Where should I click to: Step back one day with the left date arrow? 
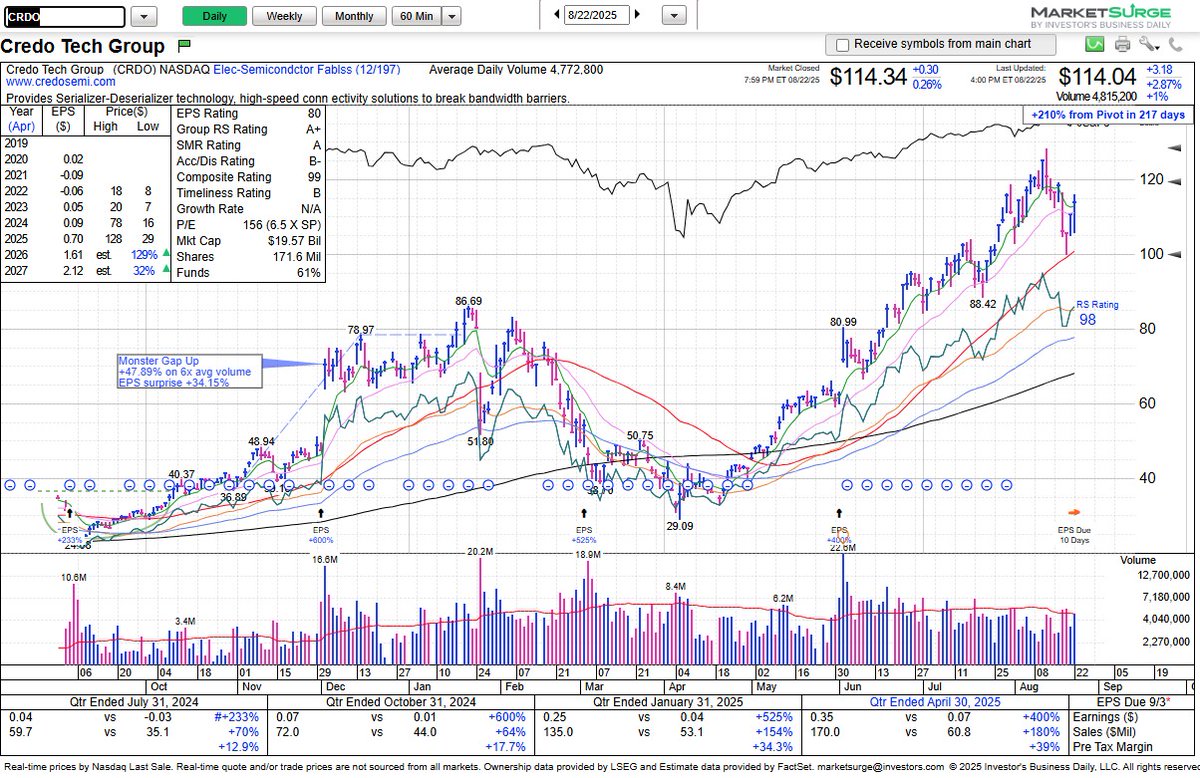[557, 15]
